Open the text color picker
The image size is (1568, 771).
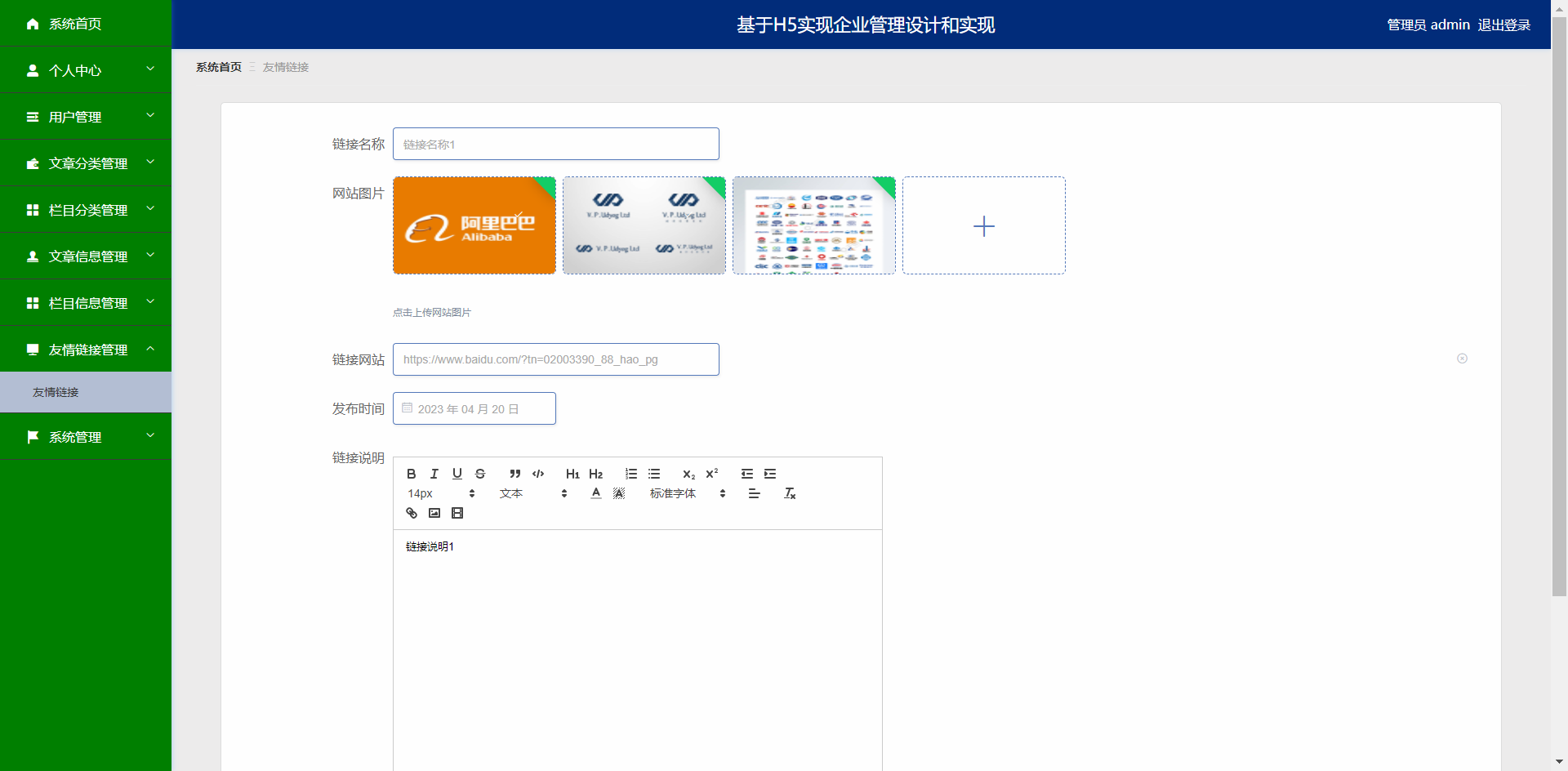pos(596,493)
